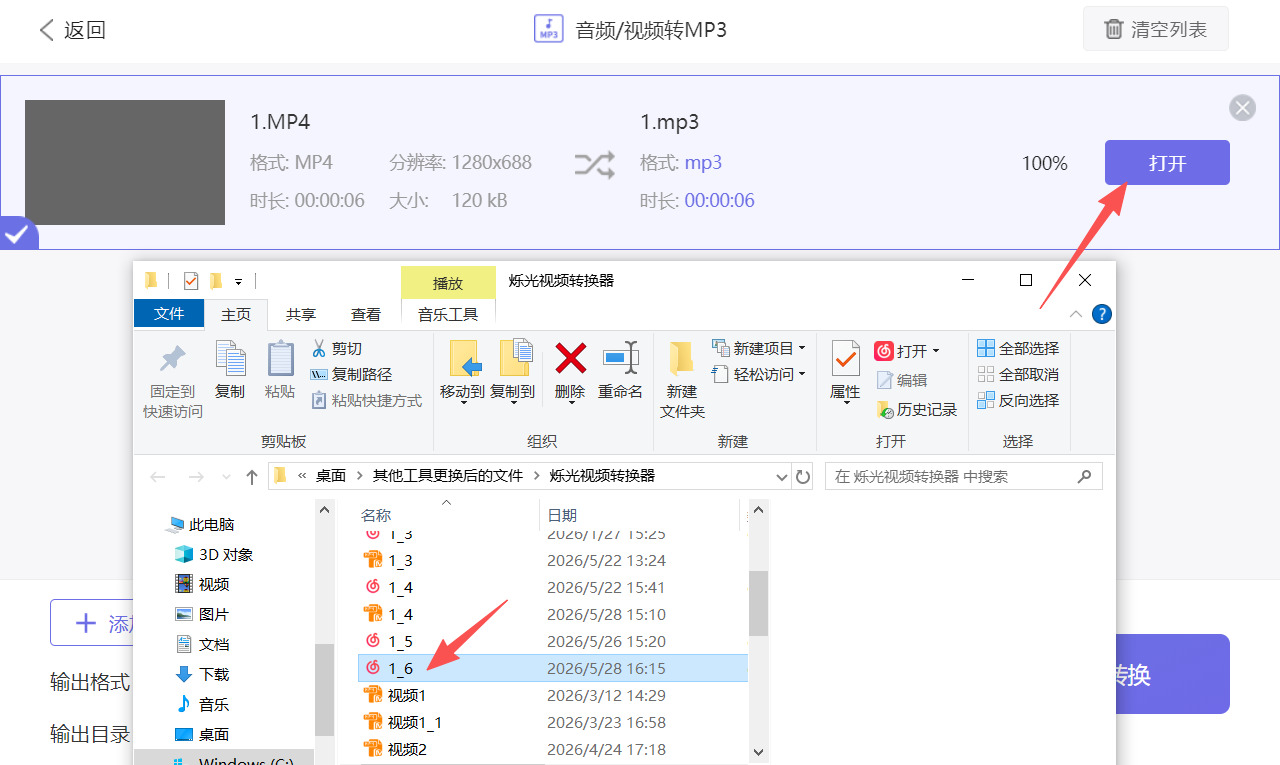Image resolution: width=1280 pixels, height=765 pixels.
Task: Refresh the Explorer folder view
Action: (802, 476)
